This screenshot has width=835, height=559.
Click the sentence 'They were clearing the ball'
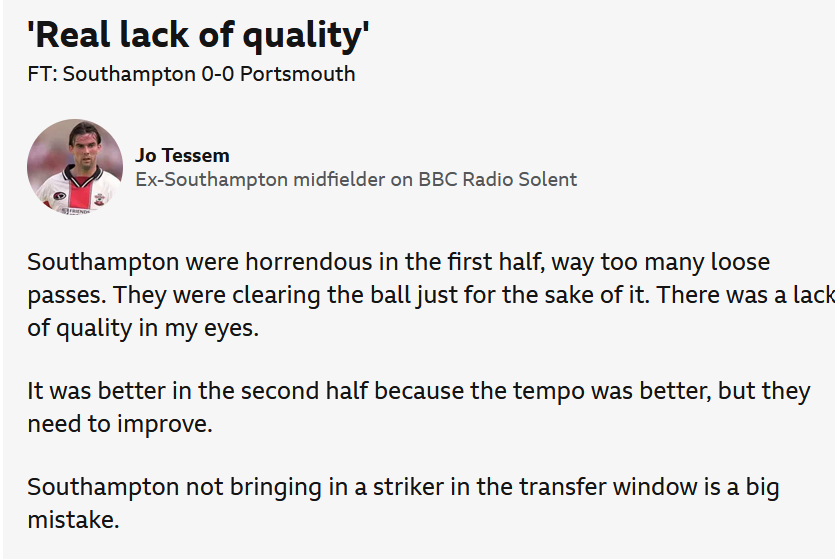coord(381,295)
